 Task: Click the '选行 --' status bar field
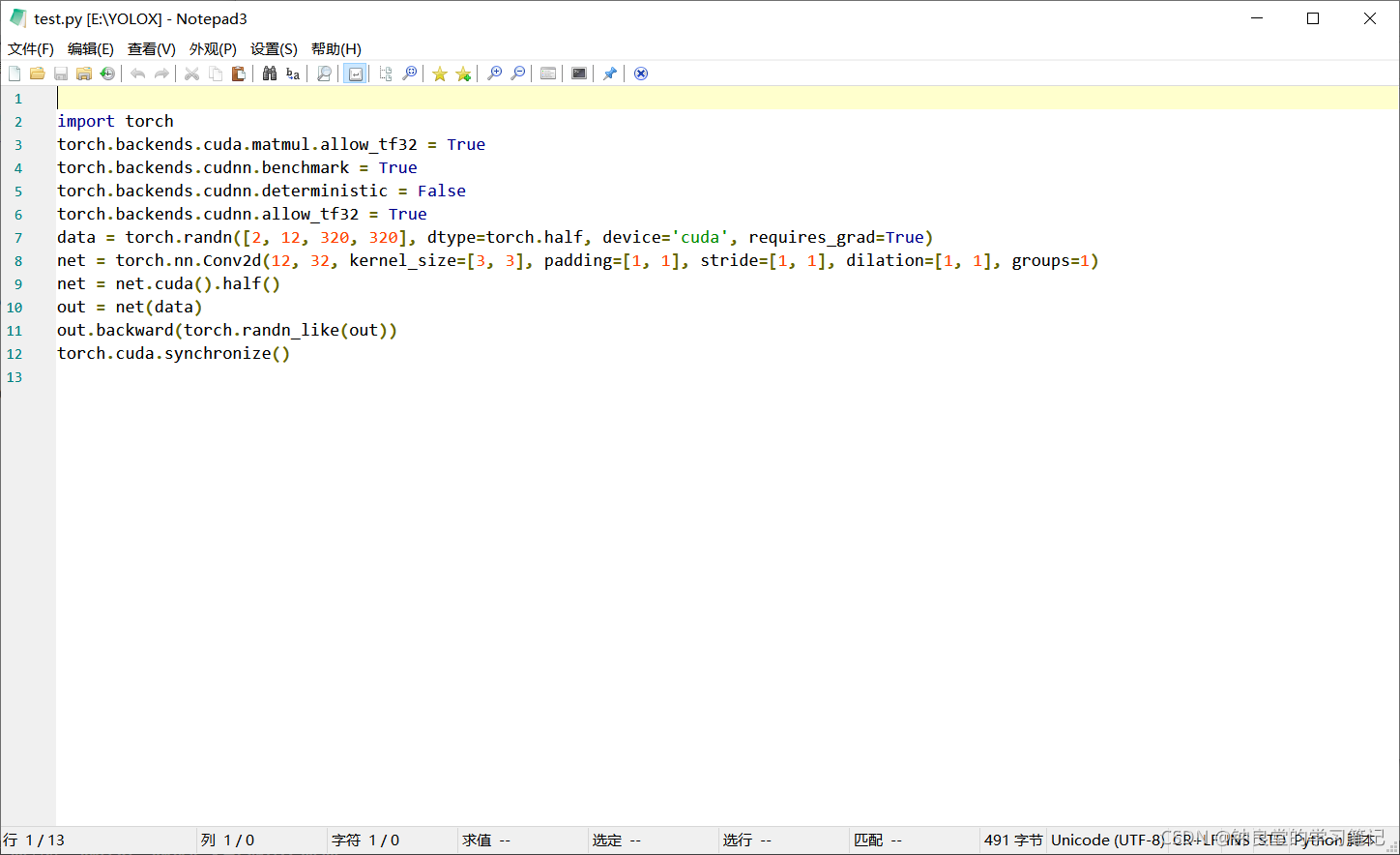[783, 840]
